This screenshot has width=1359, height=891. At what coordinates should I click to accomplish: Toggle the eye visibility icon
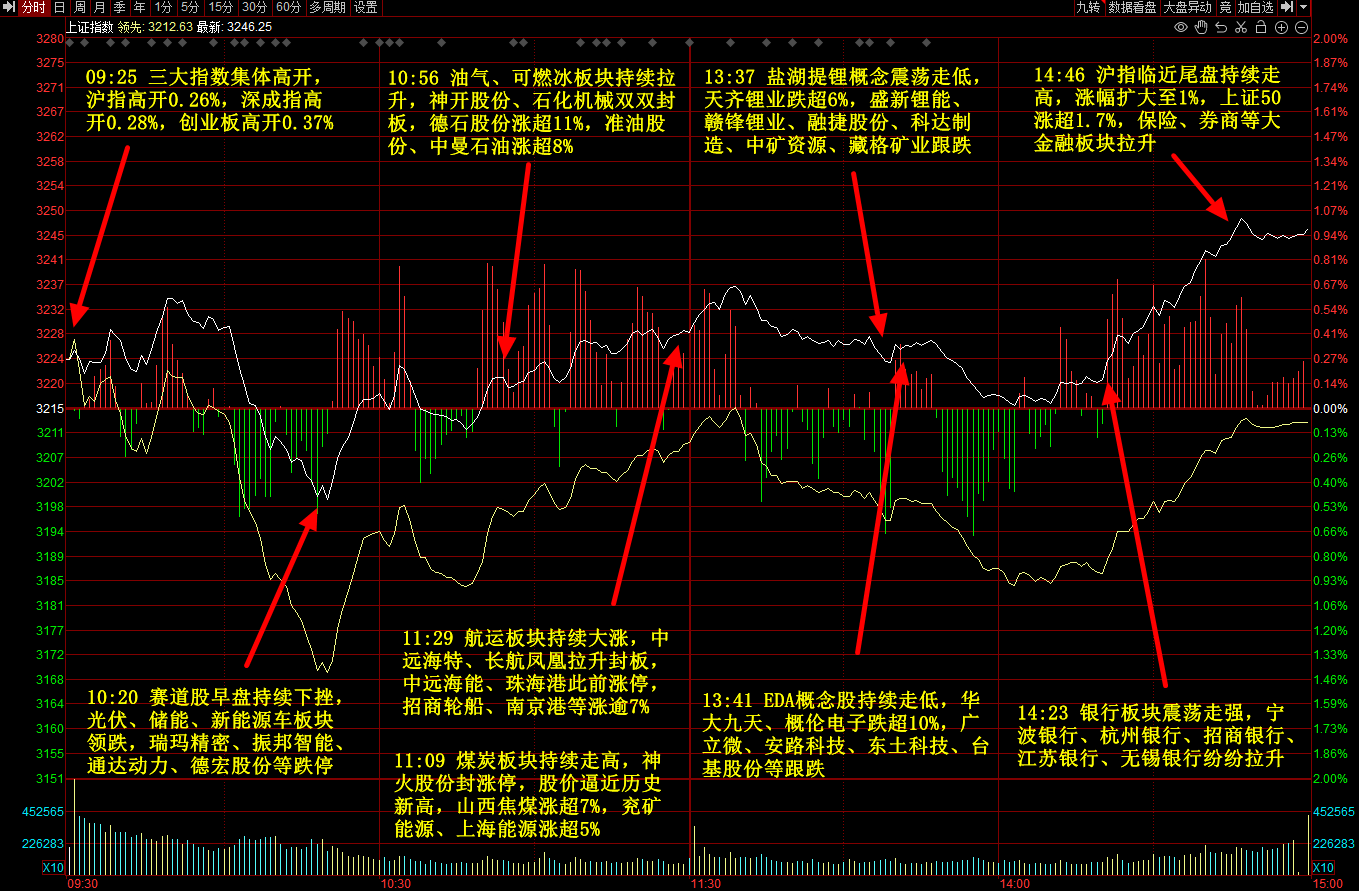coord(1180,26)
